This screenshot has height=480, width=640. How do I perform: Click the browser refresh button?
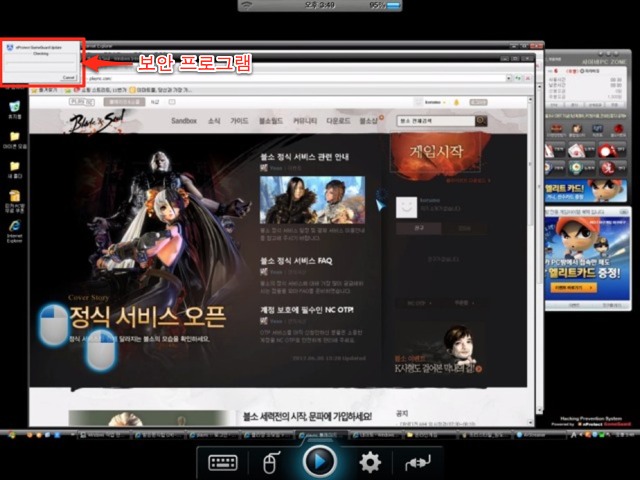[518, 78]
